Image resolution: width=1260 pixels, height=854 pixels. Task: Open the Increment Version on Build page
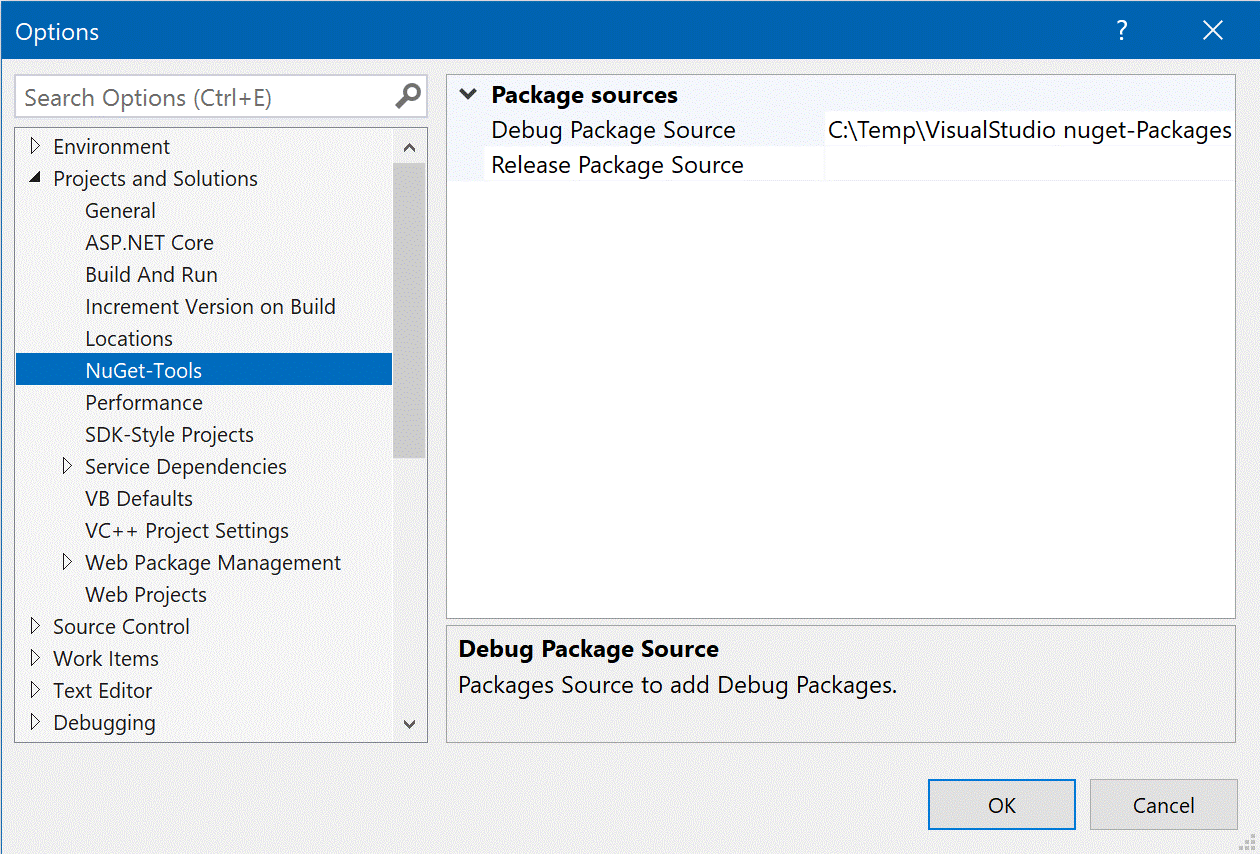point(210,306)
